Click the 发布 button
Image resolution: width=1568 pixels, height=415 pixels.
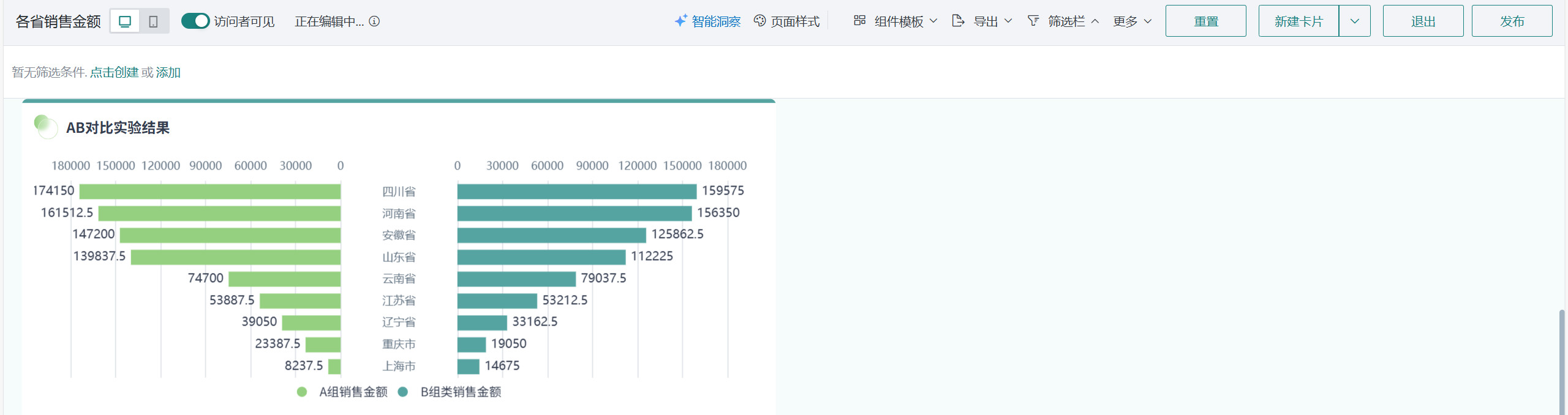1512,21
